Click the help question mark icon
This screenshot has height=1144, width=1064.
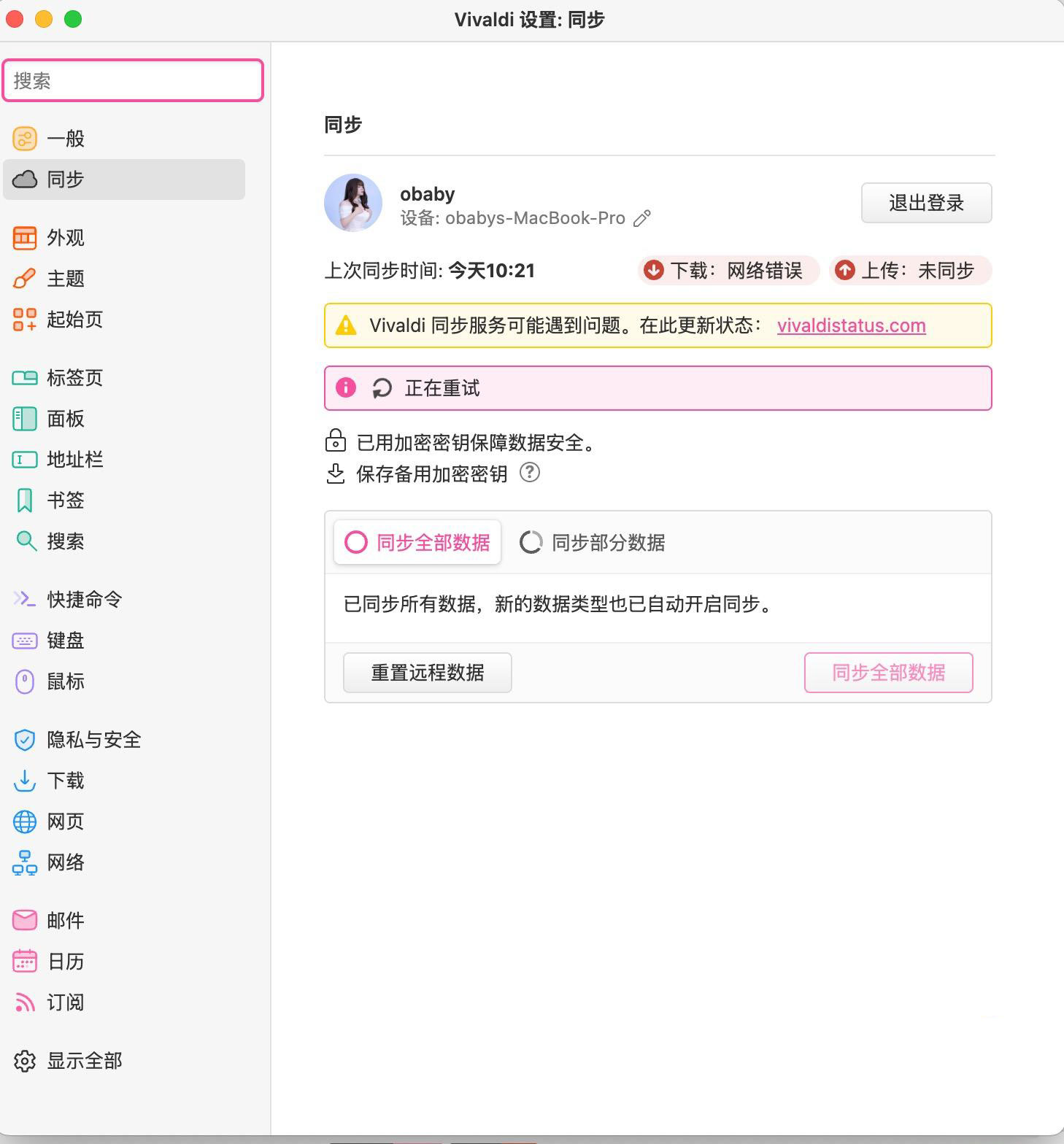coord(529,473)
